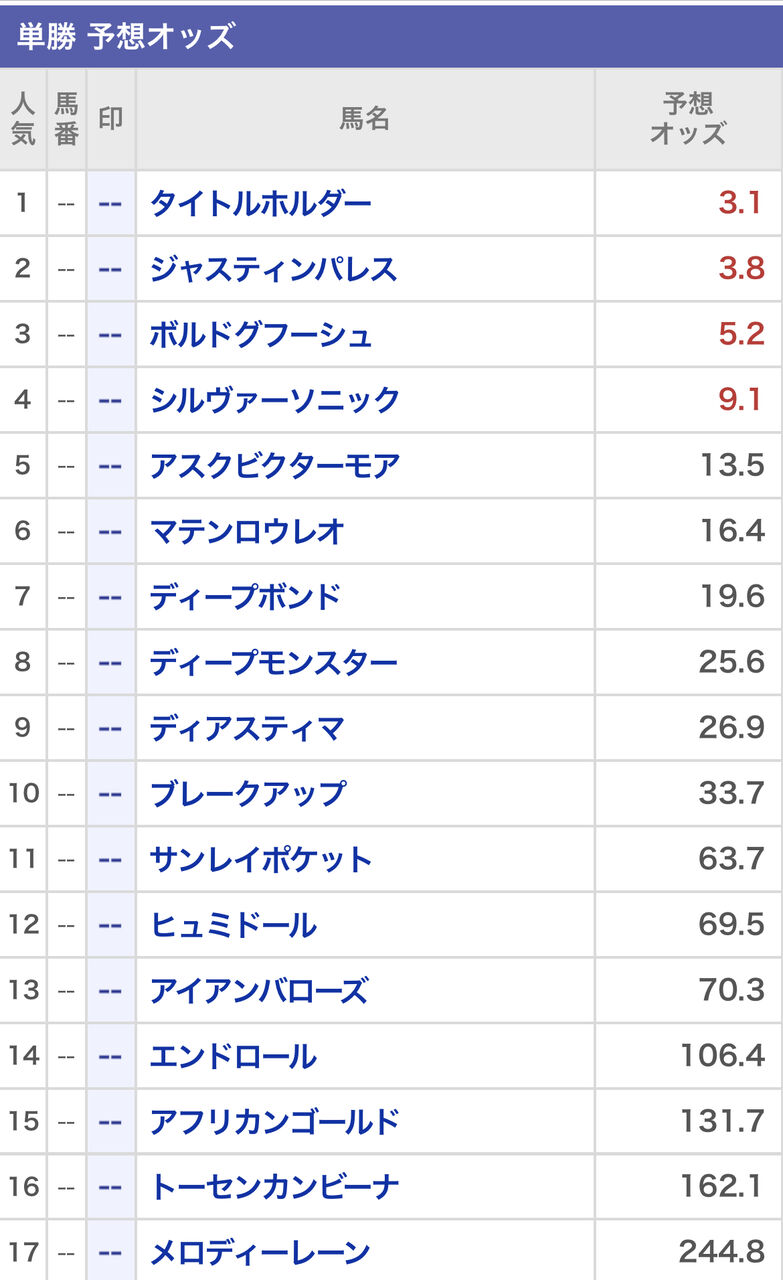Click the 予想オッズ column header
Image resolution: width=783 pixels, height=1280 pixels.
(x=688, y=119)
